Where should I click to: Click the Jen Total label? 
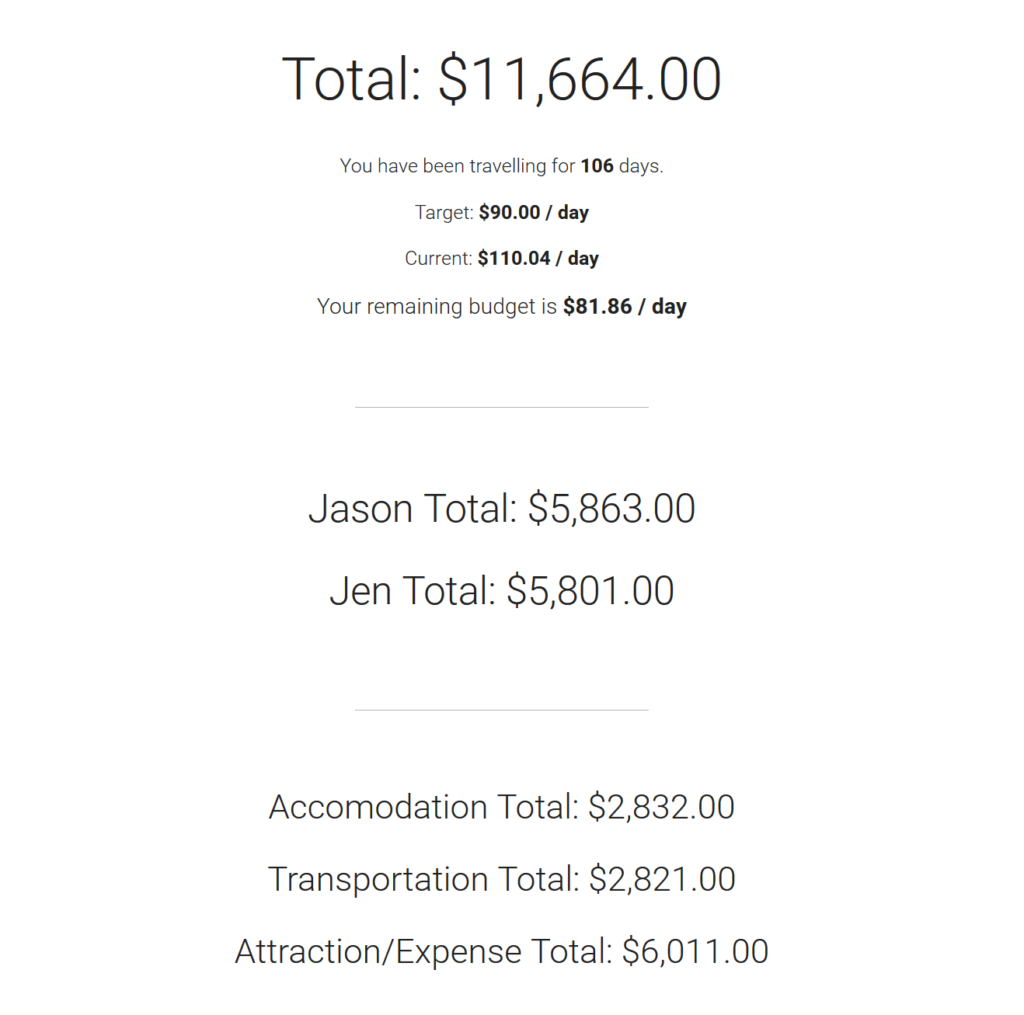[x=412, y=591]
